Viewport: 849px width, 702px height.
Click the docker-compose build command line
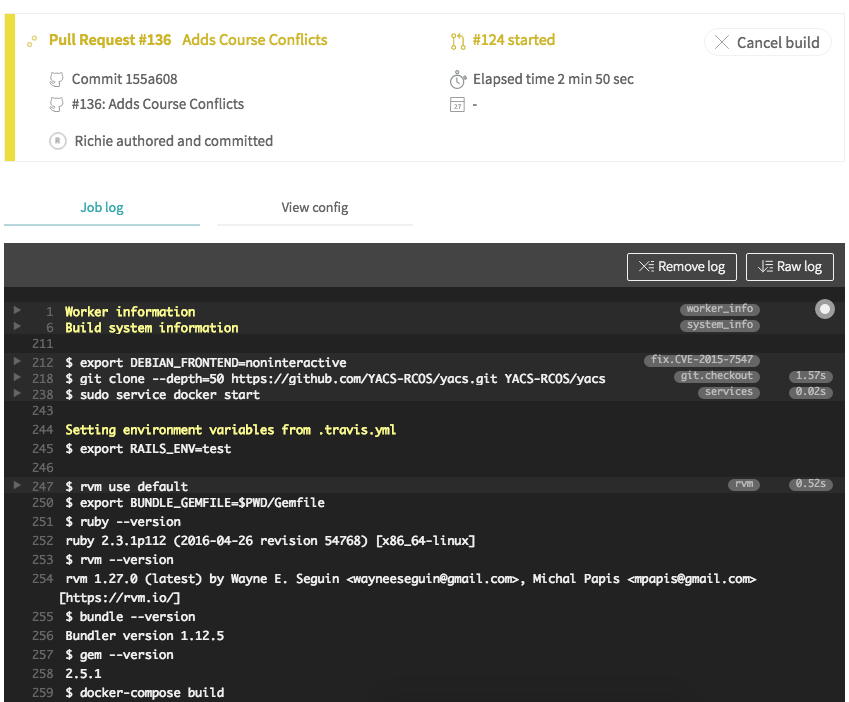pyautogui.click(x=145, y=693)
